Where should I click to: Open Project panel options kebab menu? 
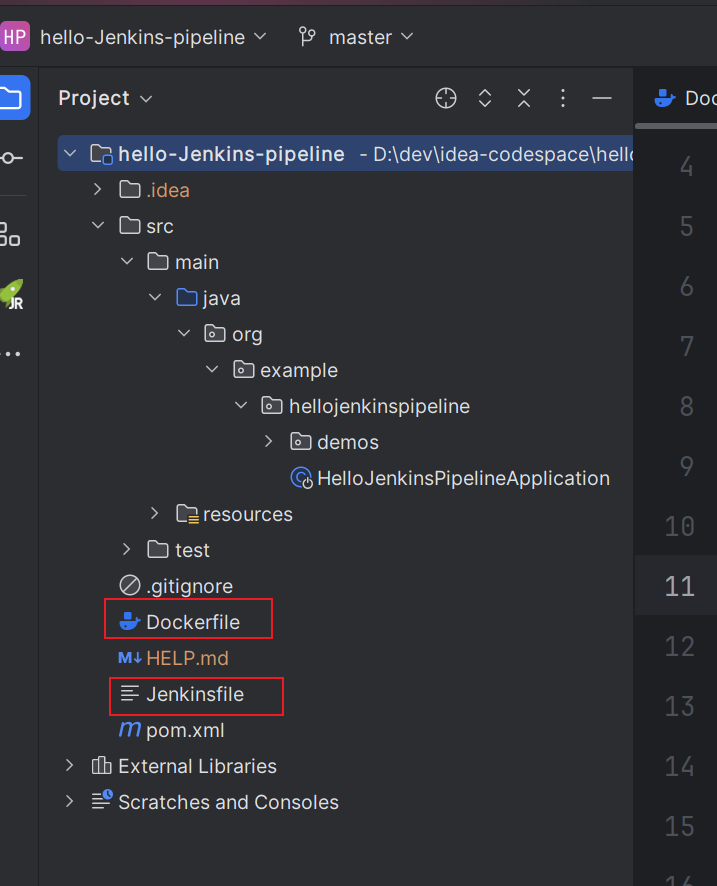(562, 98)
